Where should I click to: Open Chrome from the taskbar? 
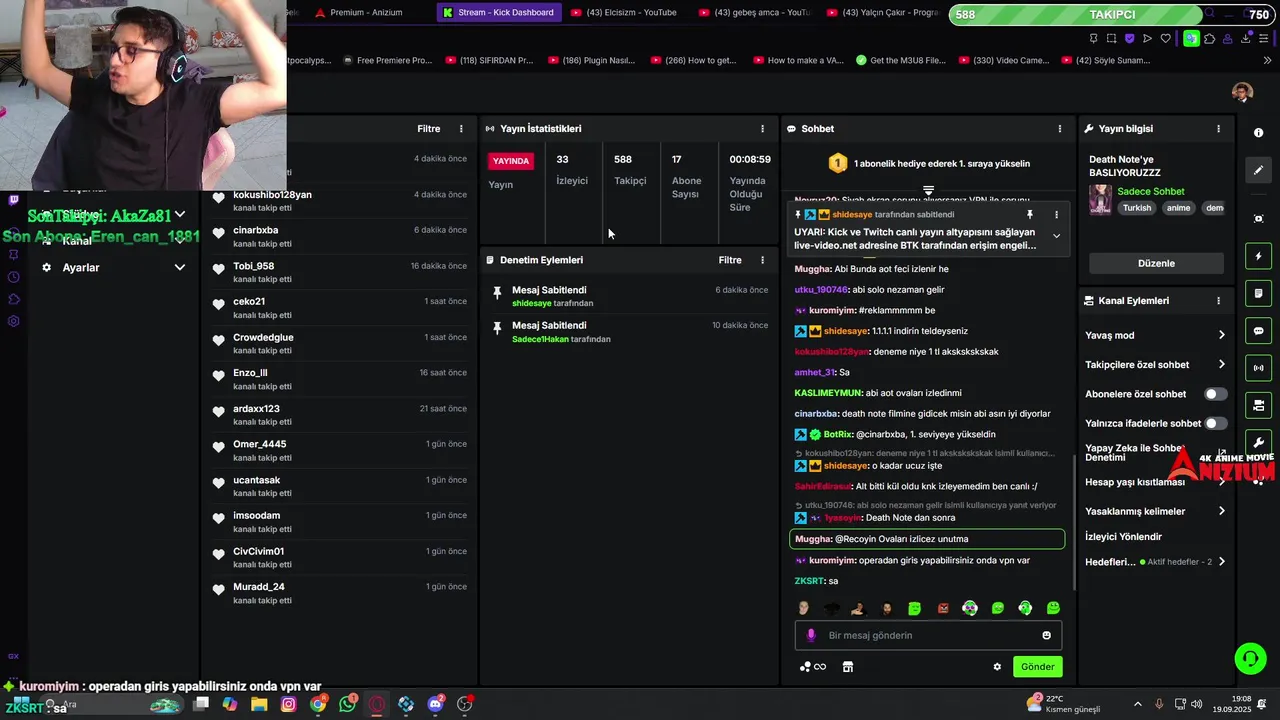click(x=318, y=704)
